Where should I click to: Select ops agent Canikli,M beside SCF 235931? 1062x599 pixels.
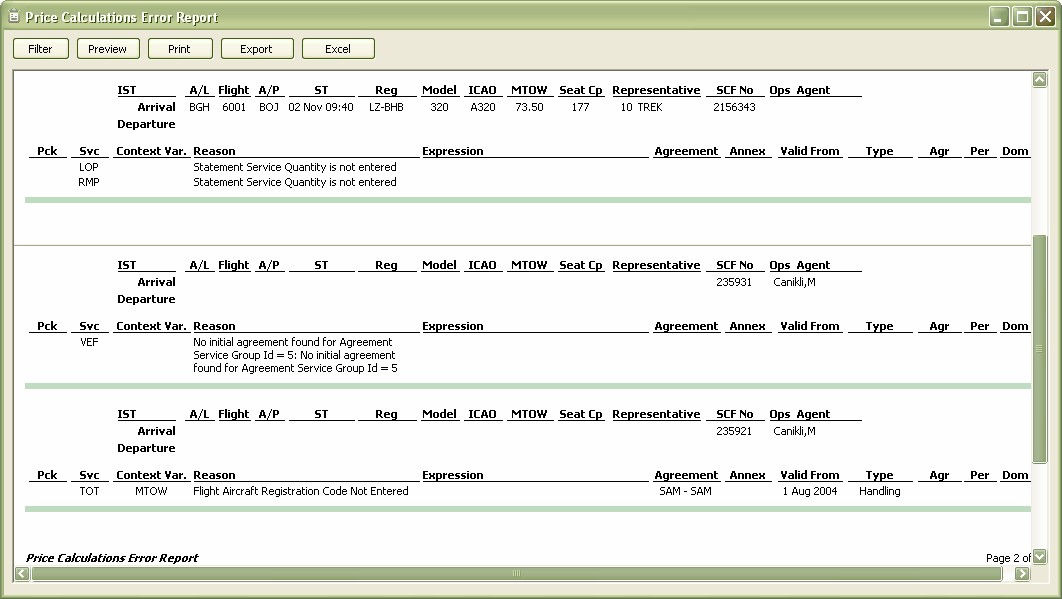794,282
